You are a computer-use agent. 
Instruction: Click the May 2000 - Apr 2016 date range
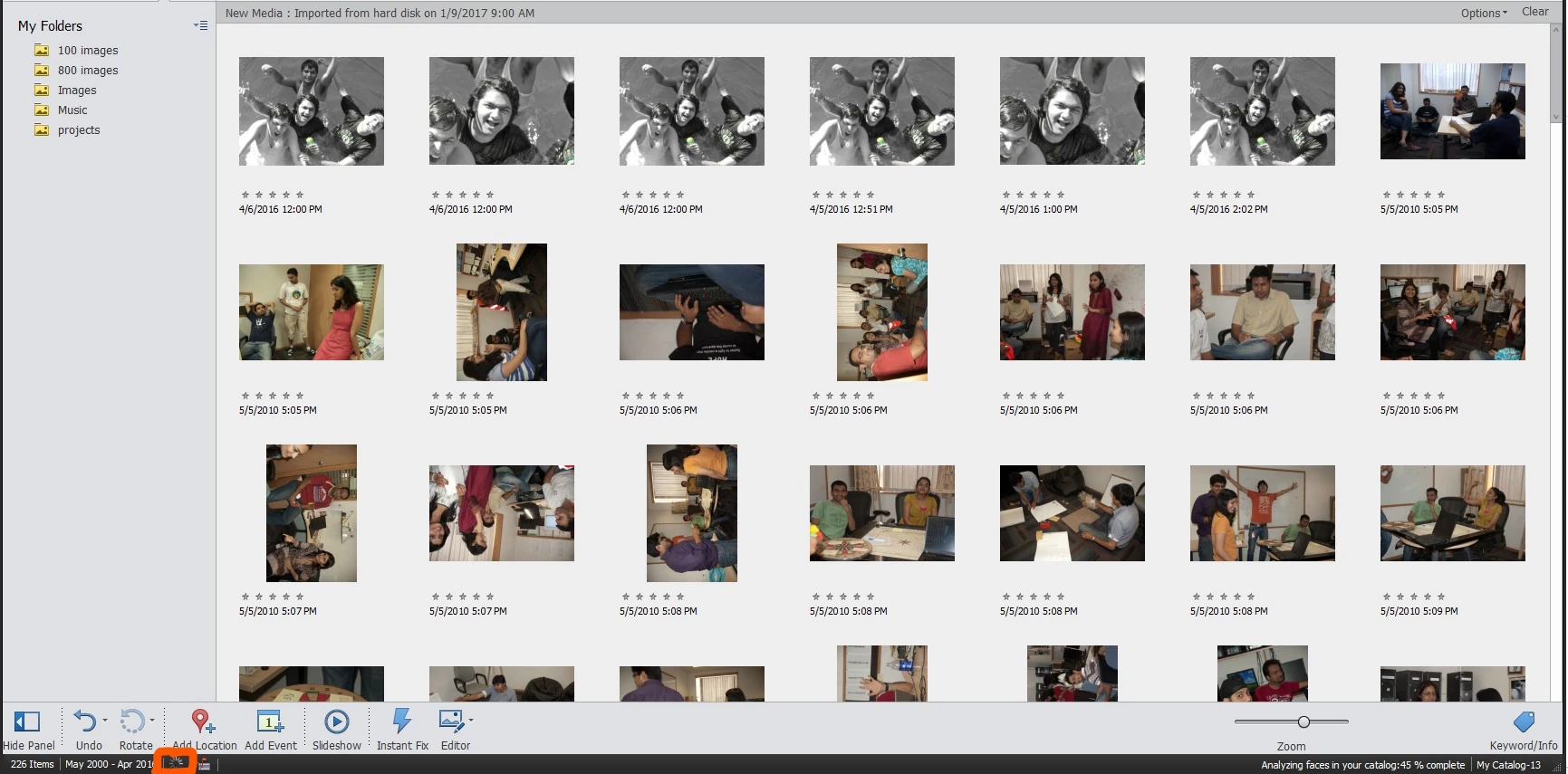point(109,765)
